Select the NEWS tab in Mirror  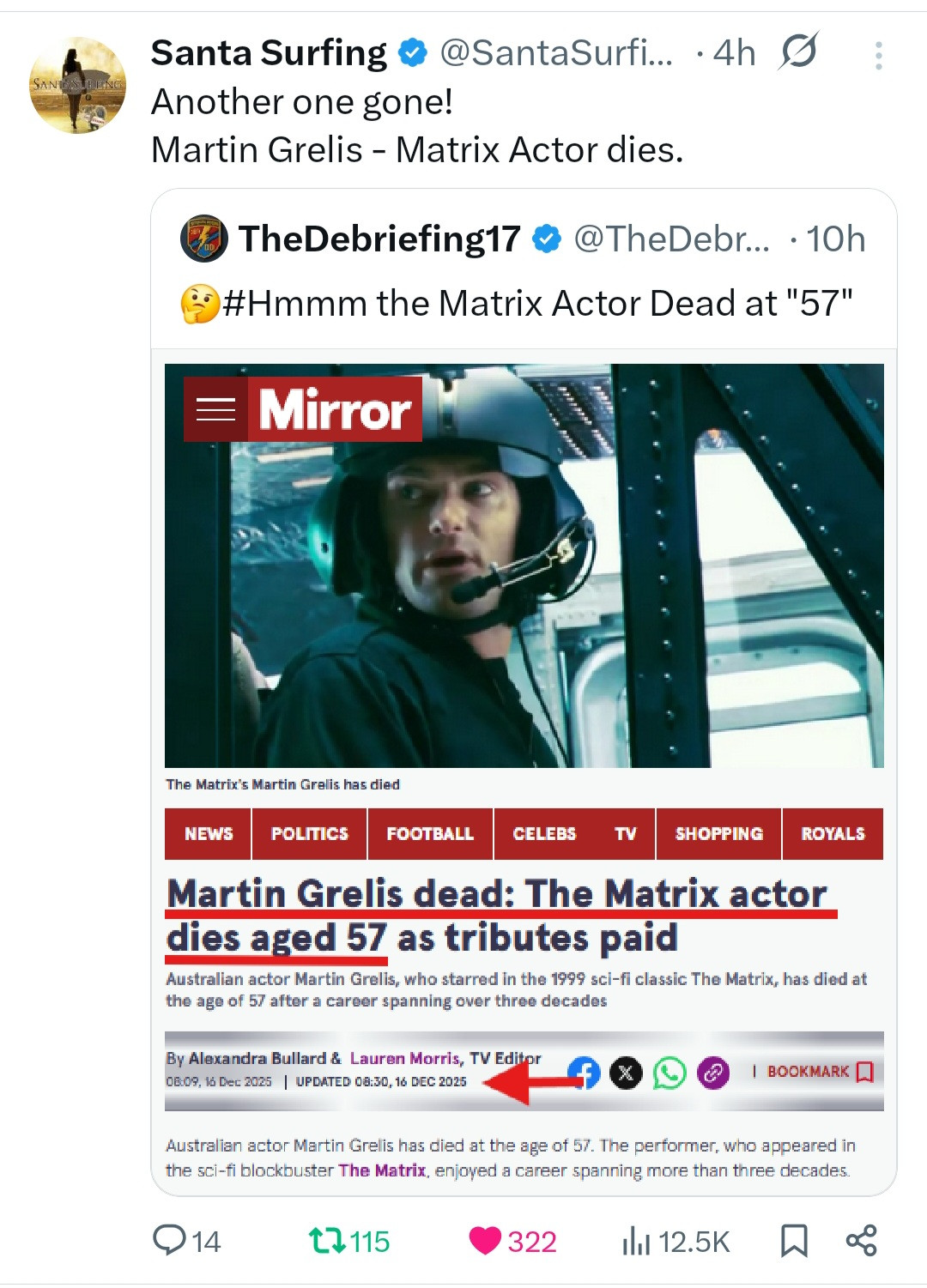pyautogui.click(x=209, y=833)
